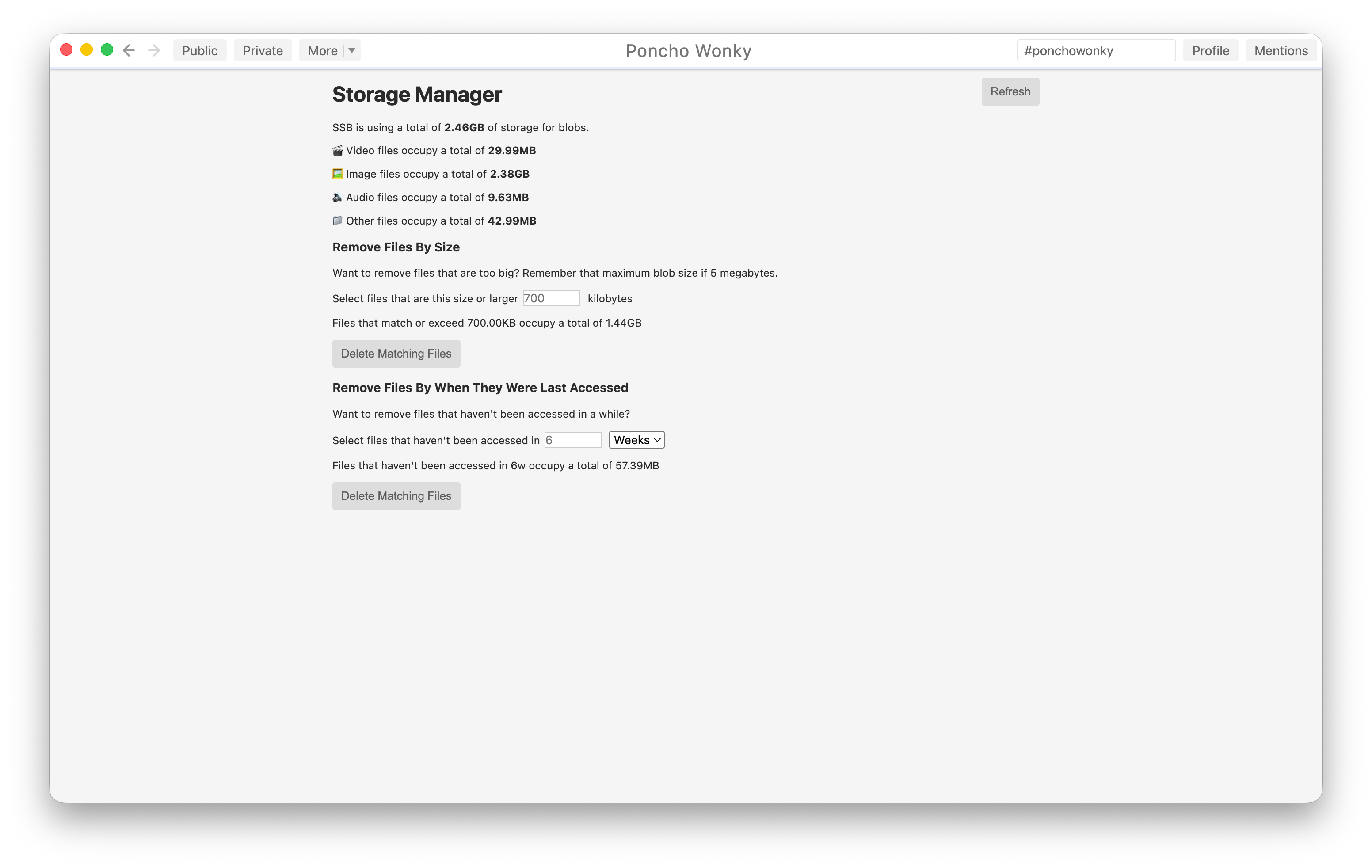Click the green maximize window button

pyautogui.click(x=107, y=50)
